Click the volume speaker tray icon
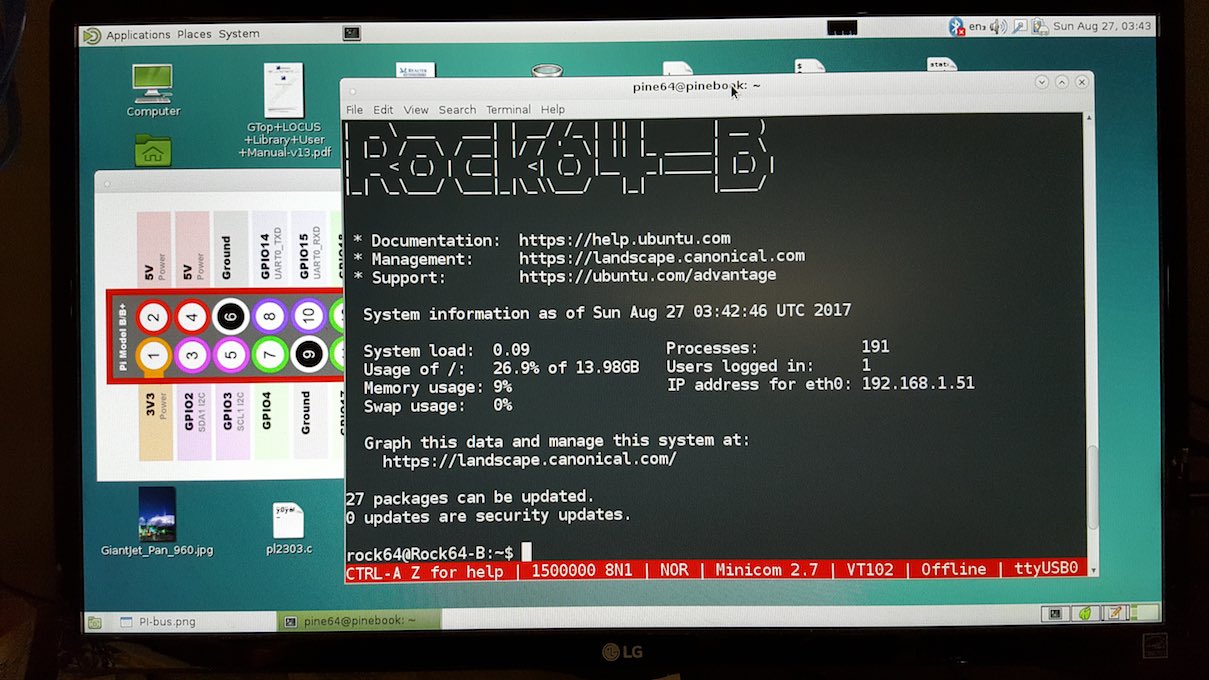 pos(997,26)
